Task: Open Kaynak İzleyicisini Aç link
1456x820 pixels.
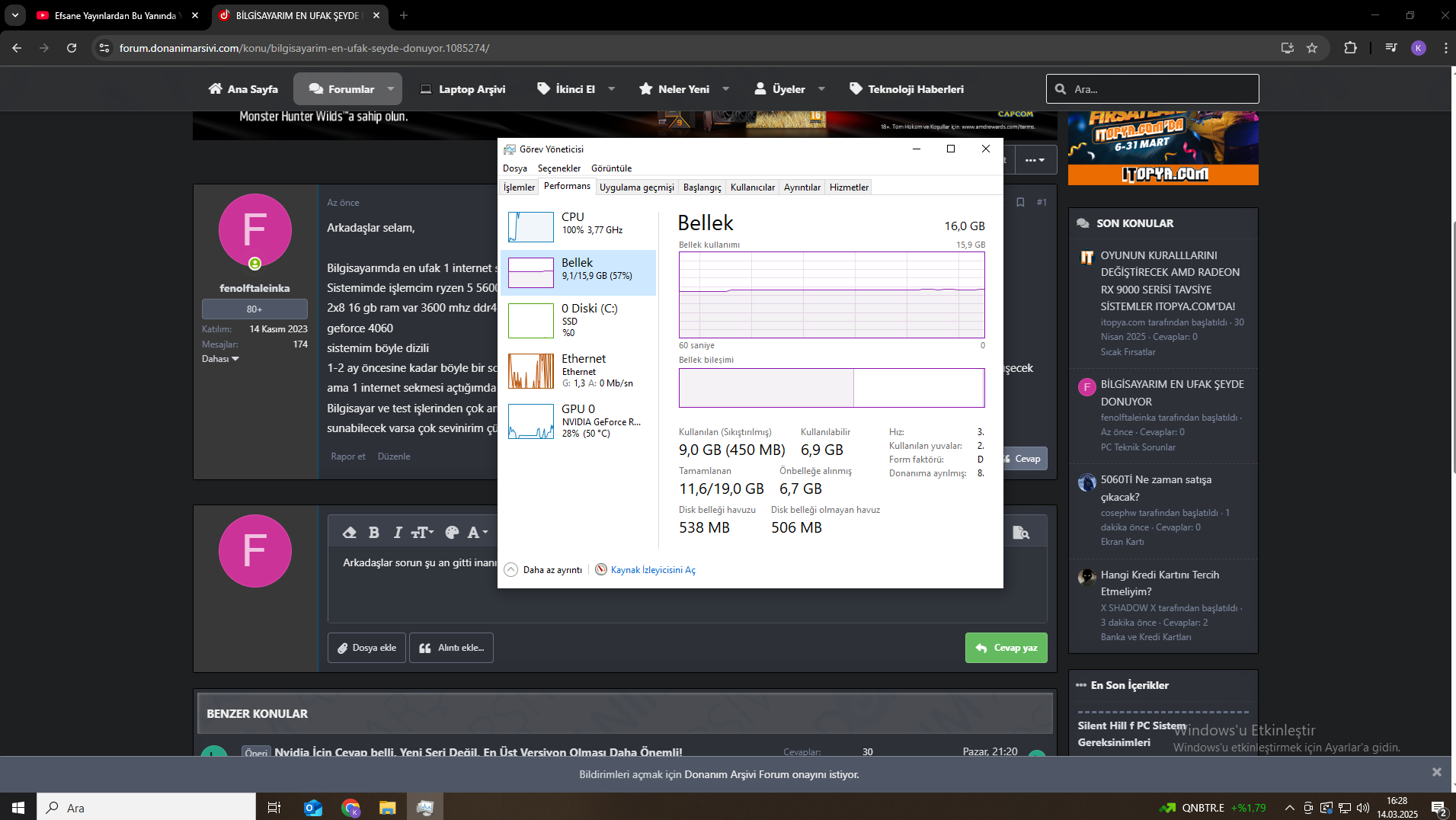Action: 652,570
